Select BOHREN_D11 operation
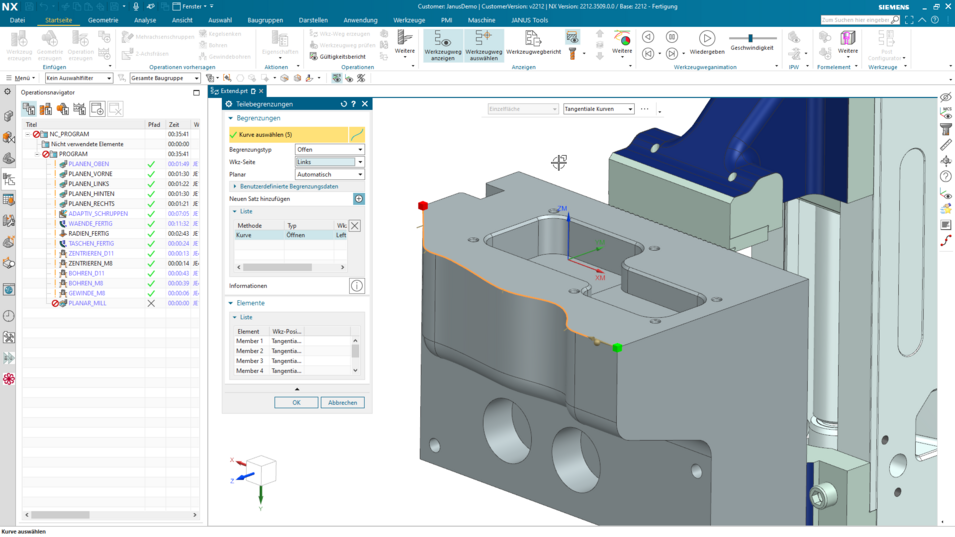 86,273
